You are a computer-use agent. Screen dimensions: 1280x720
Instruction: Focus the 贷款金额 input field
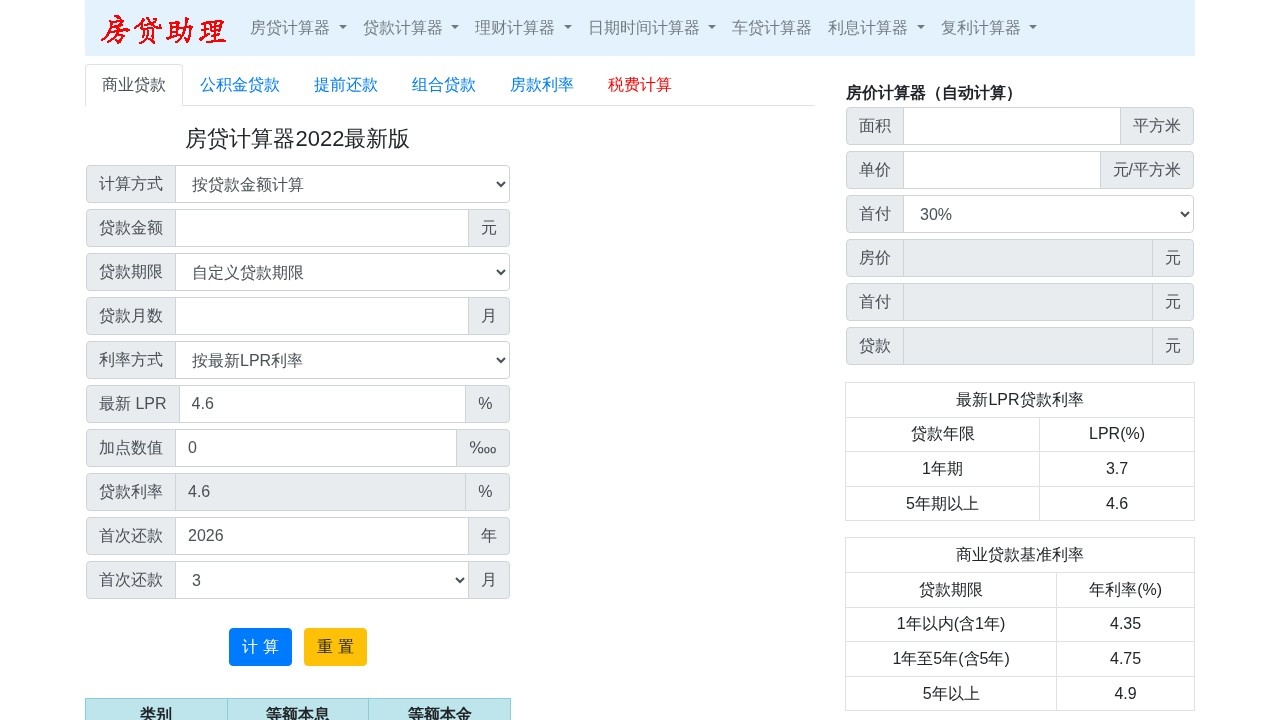pos(321,228)
